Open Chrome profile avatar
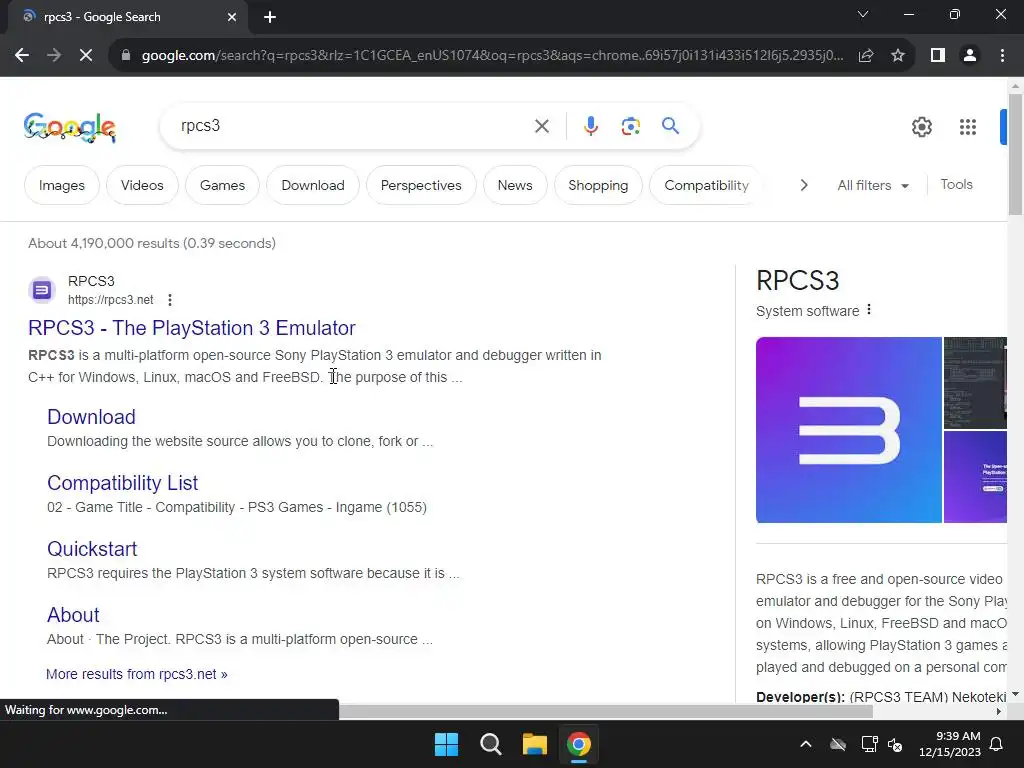The height and width of the screenshot is (768, 1024). (x=970, y=56)
